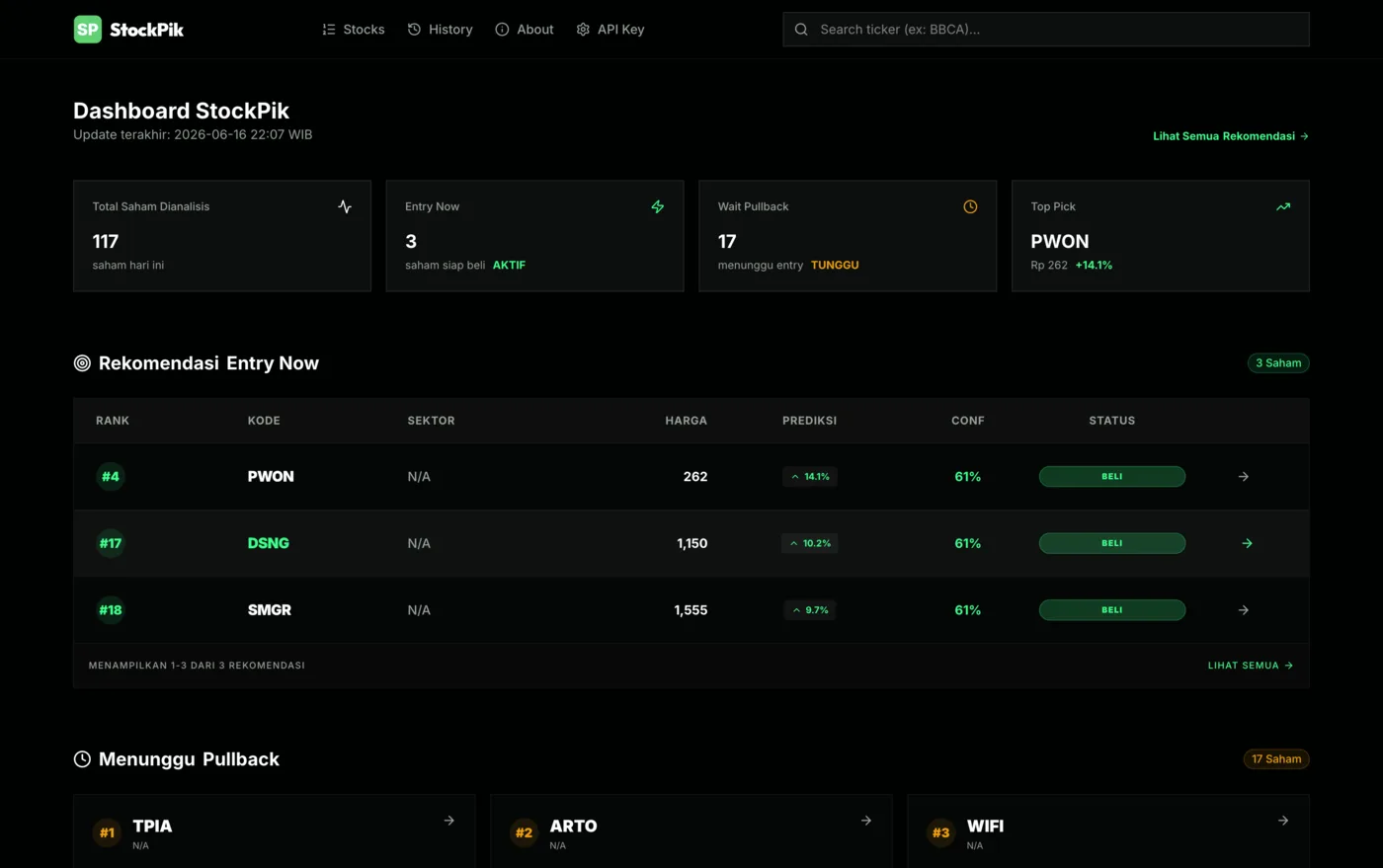Open the Total Saham Dianalisis card
This screenshot has width=1383, height=868.
pos(222,236)
